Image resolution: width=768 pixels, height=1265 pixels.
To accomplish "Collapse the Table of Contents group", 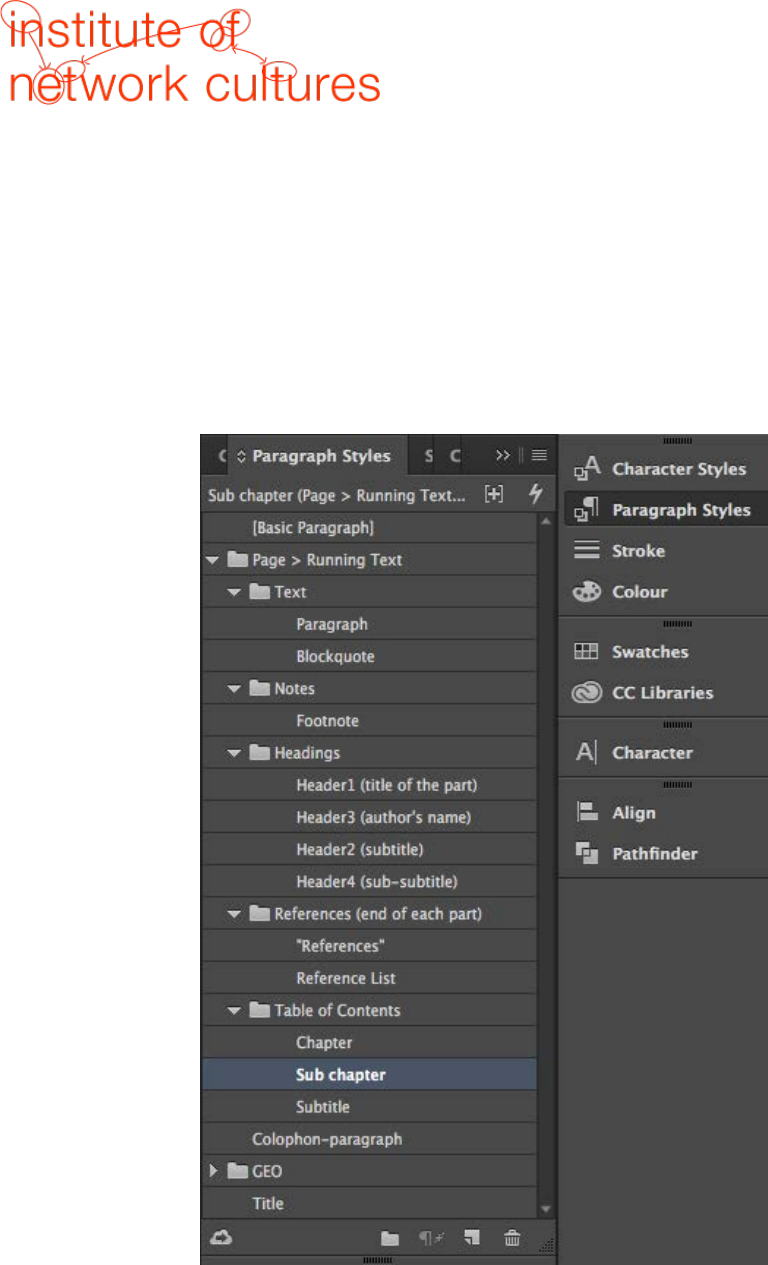I will pos(234,1010).
